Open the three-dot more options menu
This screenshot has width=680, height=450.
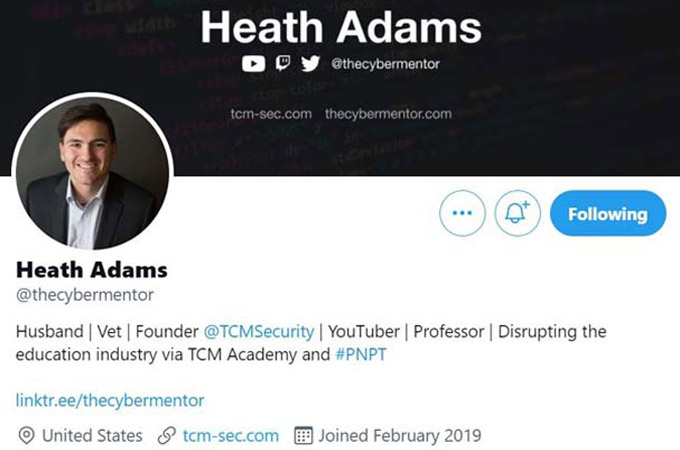462,213
